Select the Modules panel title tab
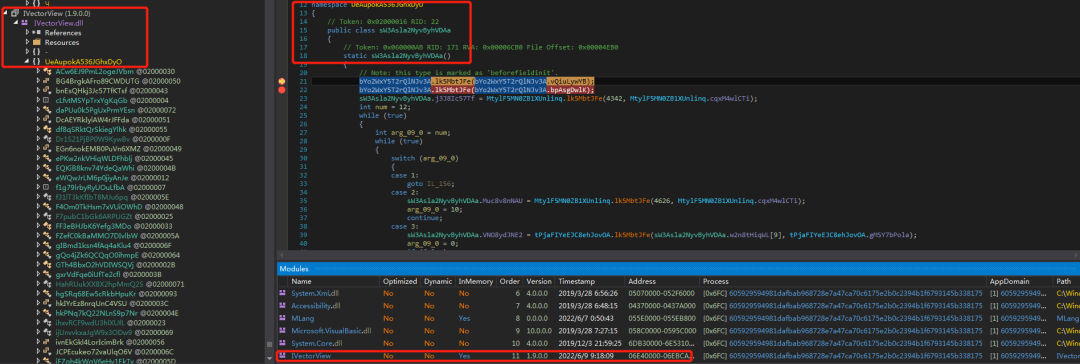Viewport: 1080px width, 364px height. [x=293, y=269]
